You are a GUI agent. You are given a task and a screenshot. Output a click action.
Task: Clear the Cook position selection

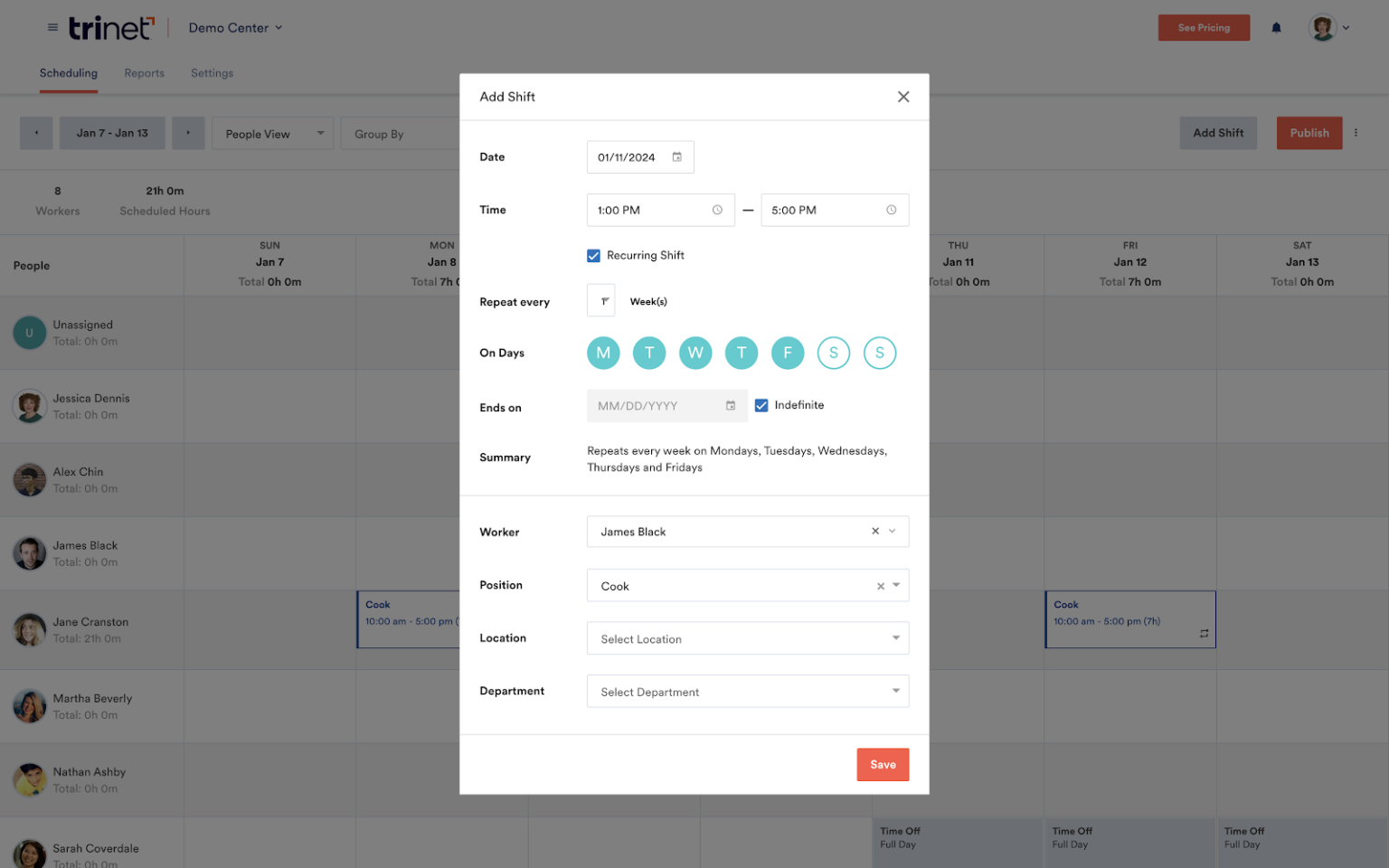pyautogui.click(x=880, y=585)
